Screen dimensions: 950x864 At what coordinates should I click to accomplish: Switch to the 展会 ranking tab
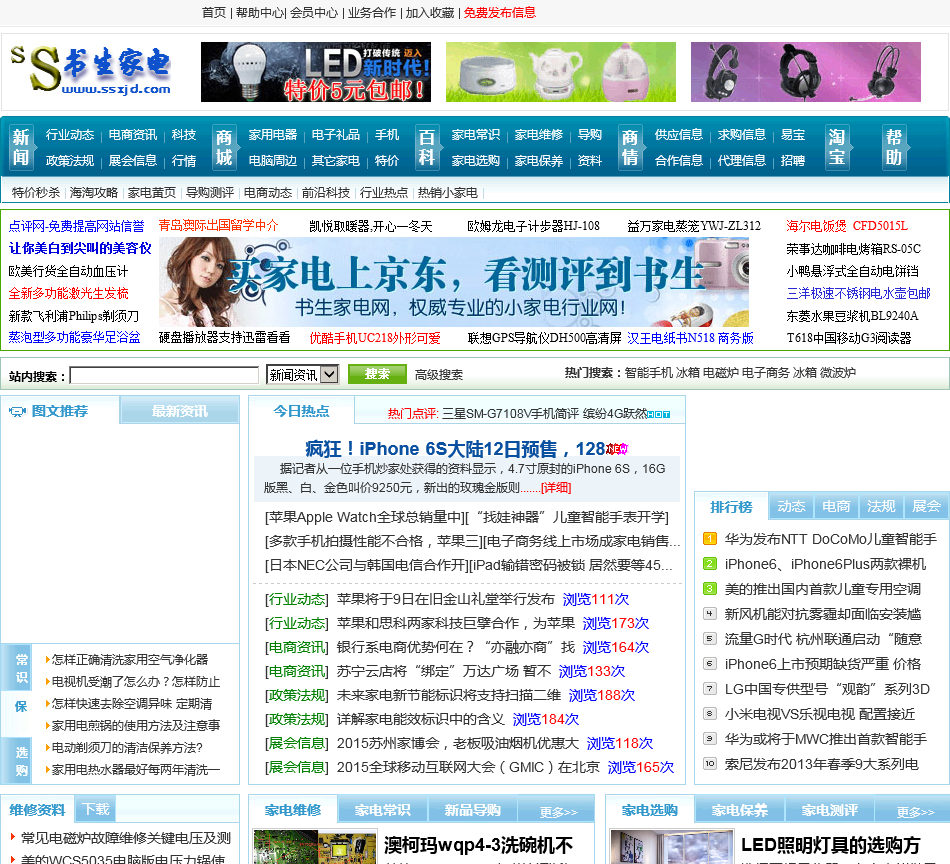click(926, 507)
